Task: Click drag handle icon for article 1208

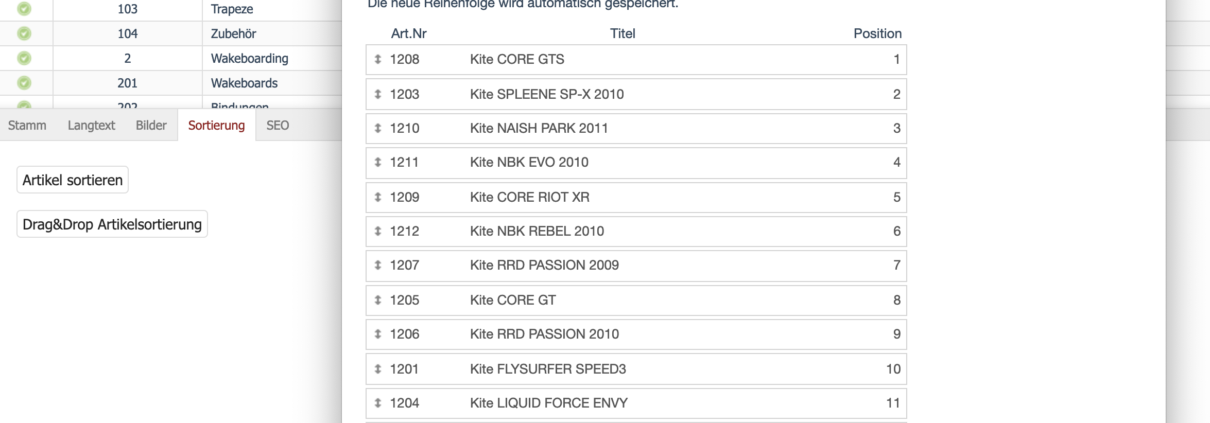Action: (378, 60)
